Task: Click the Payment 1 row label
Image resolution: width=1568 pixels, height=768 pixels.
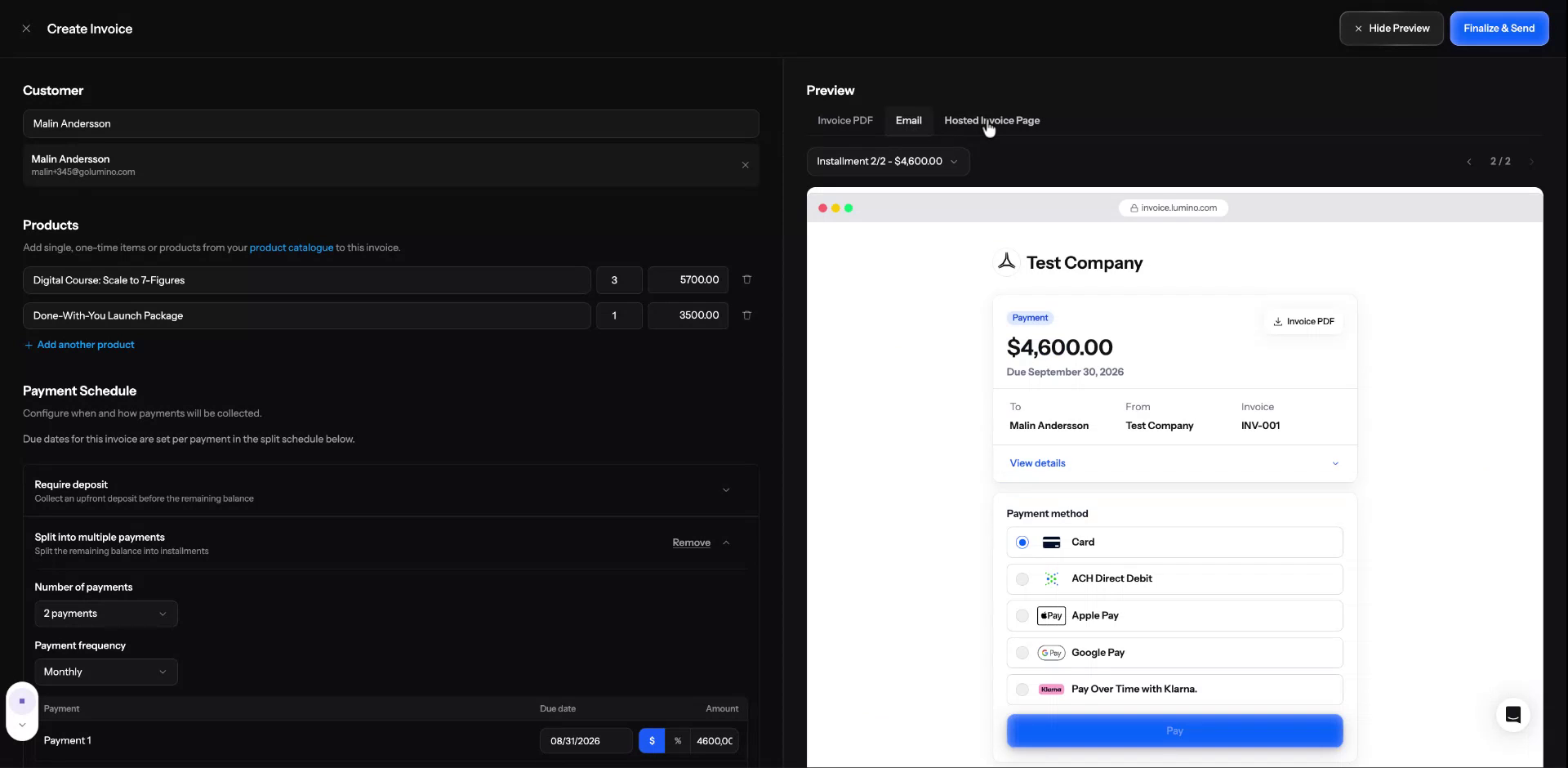Action: coord(67,741)
